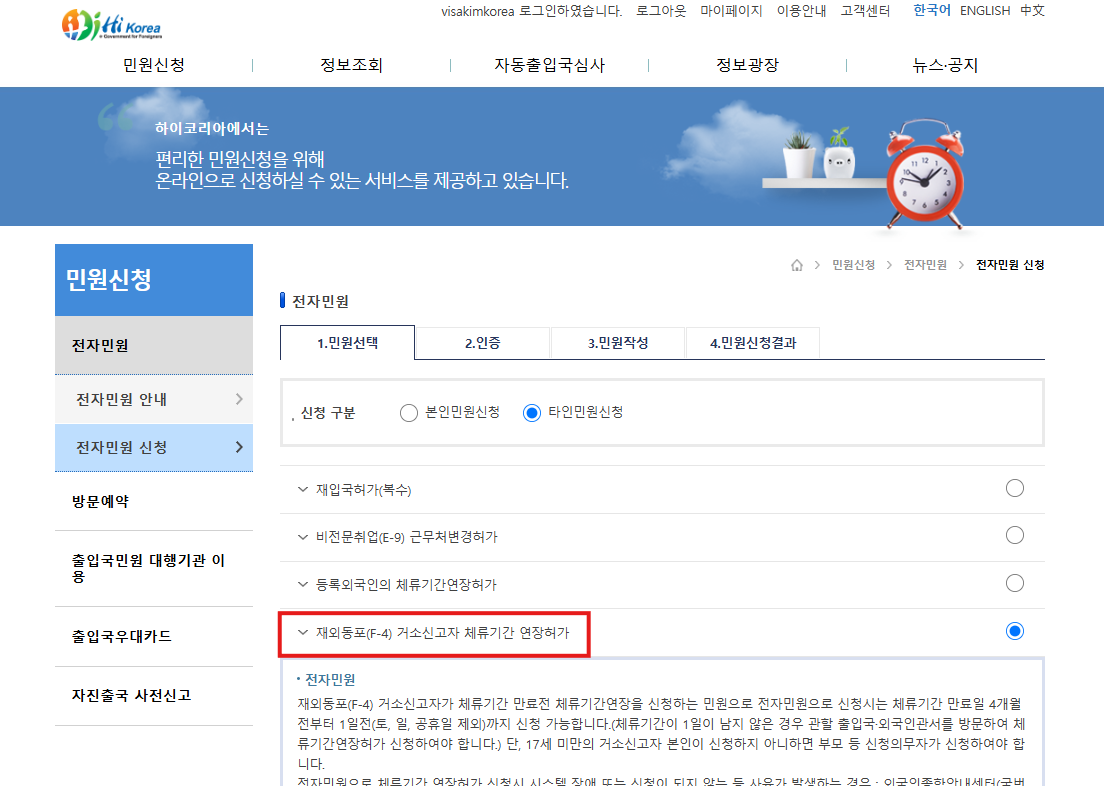Switch language to ENGLISH
The width and height of the screenshot is (1104, 786).
(985, 11)
